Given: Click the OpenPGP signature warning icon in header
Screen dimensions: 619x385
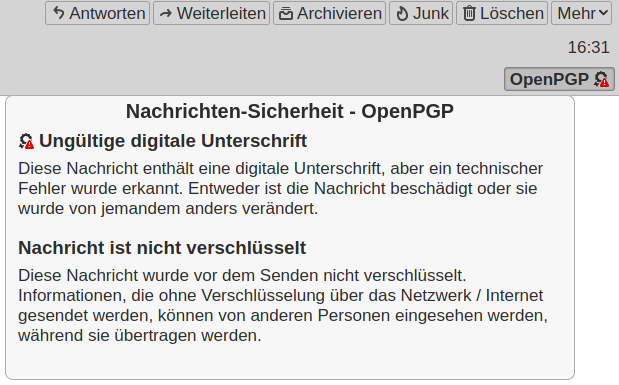Looking at the screenshot, I should point(602,79).
